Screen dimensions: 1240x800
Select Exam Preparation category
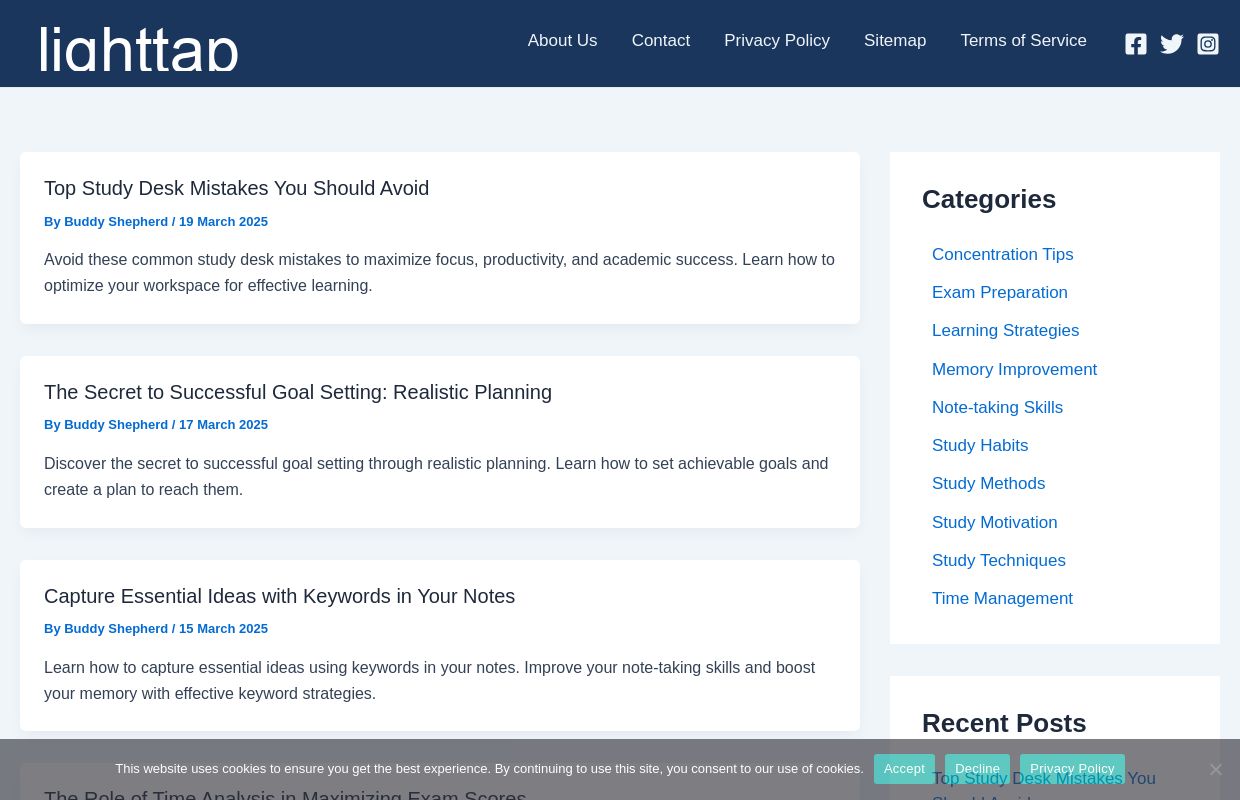[x=1000, y=293]
